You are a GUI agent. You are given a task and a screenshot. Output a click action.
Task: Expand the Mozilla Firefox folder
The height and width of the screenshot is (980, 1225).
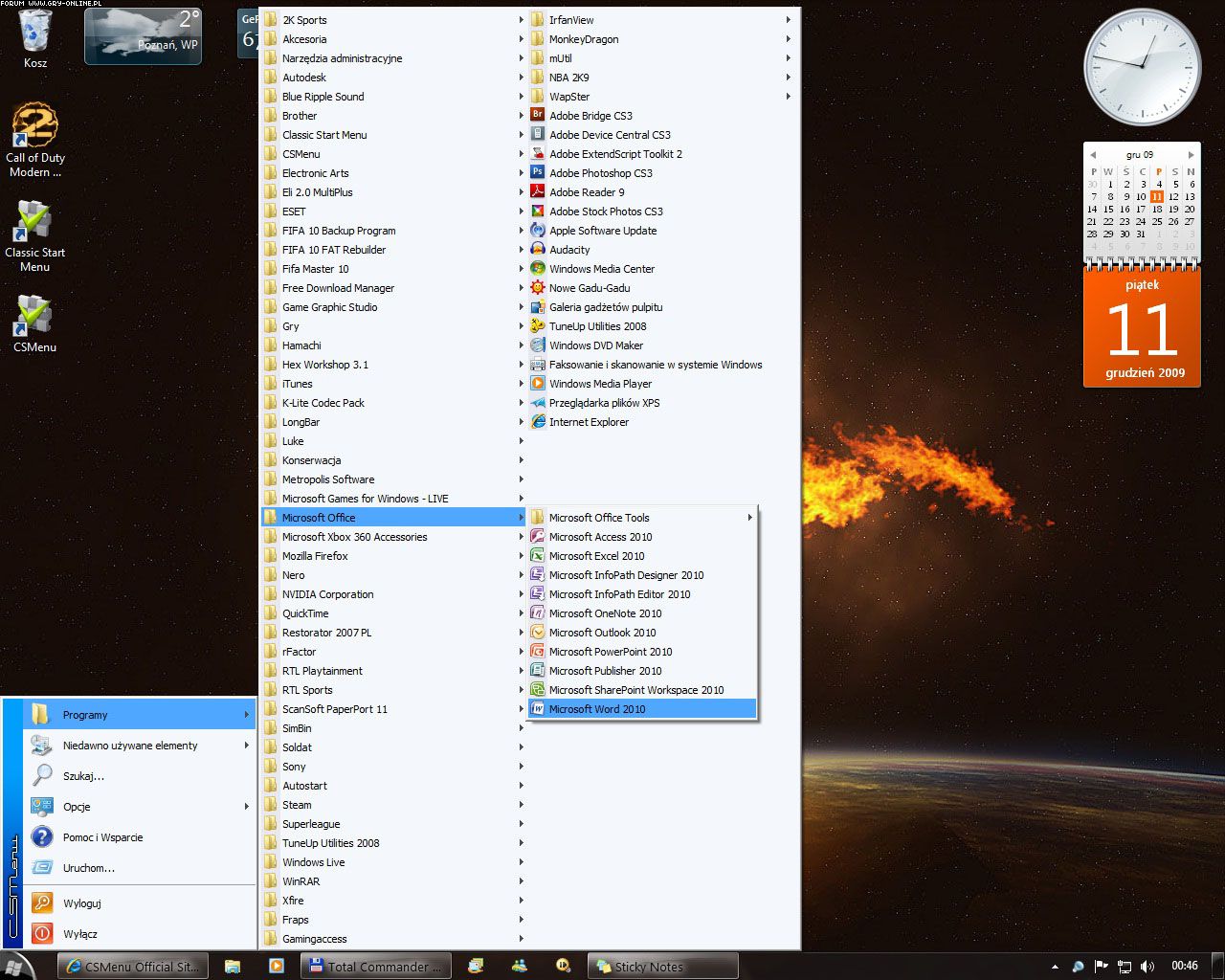point(315,556)
